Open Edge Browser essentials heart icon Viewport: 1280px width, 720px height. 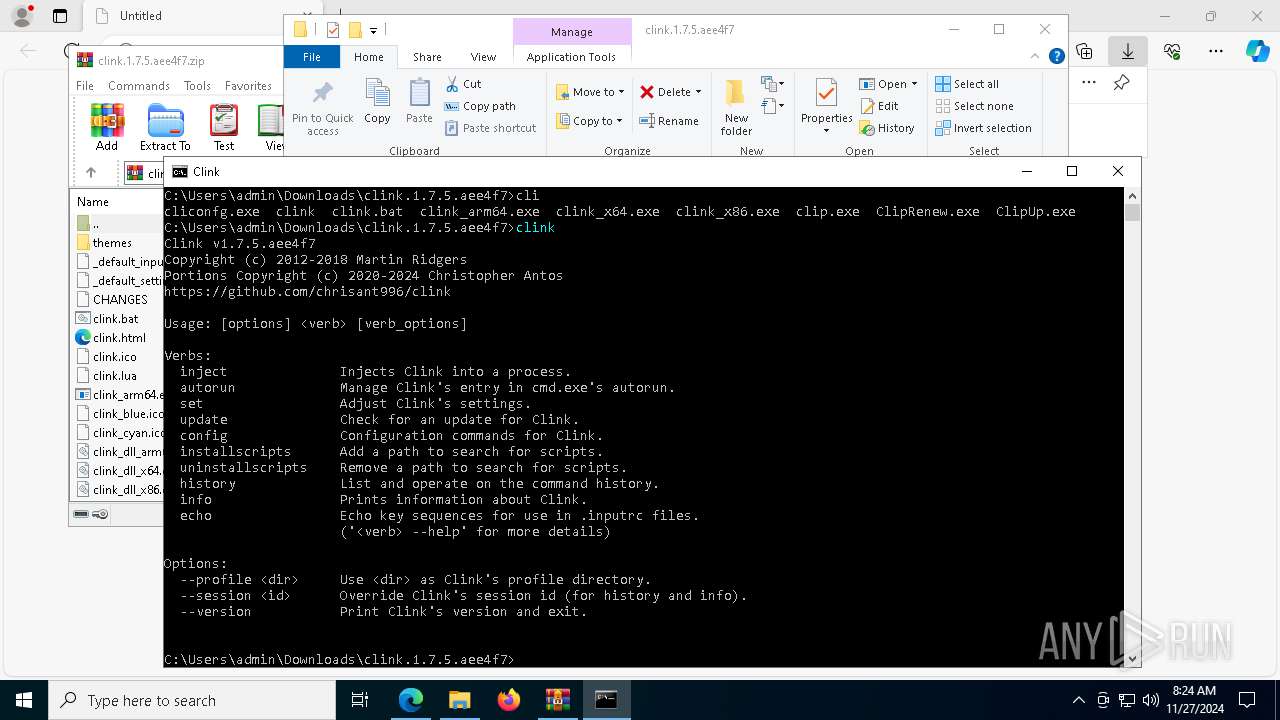[1172, 51]
